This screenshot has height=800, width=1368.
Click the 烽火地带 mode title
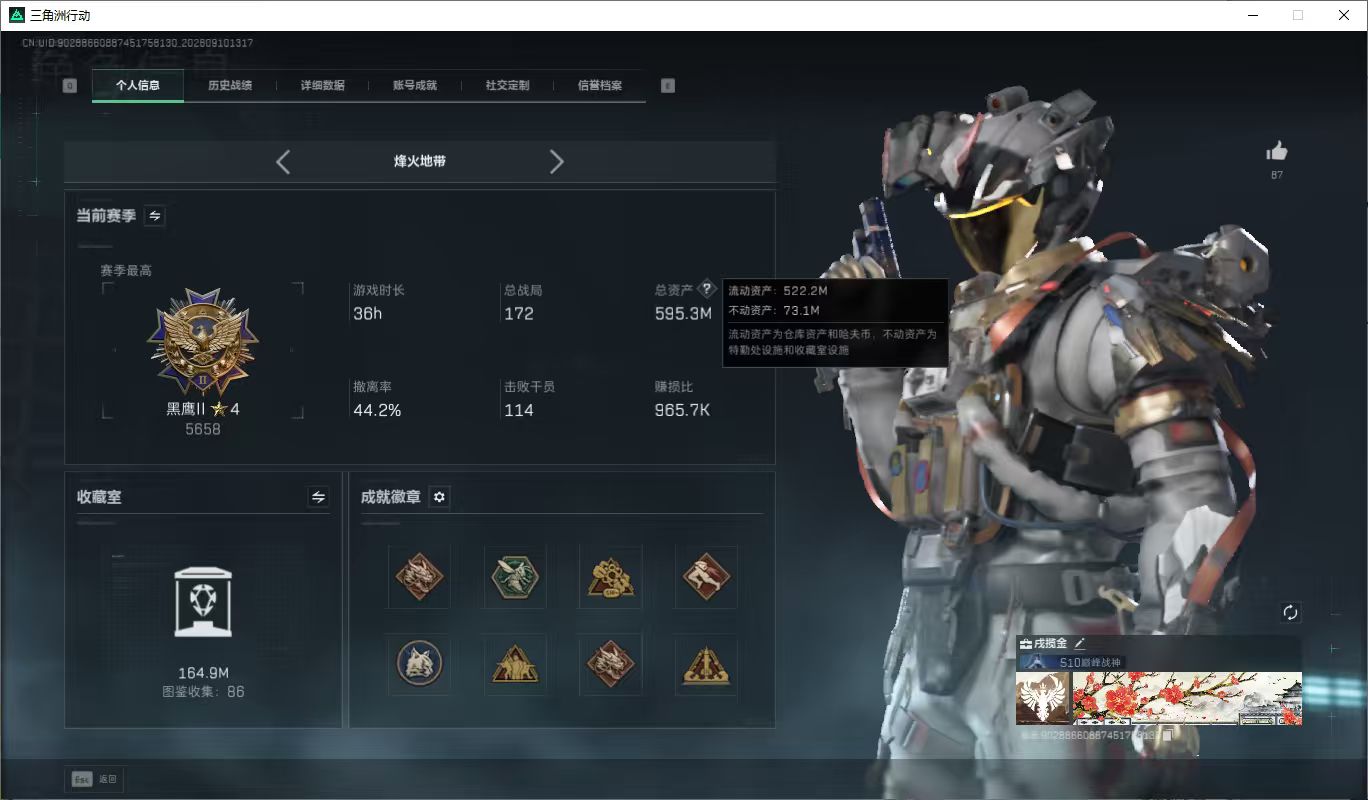click(x=420, y=161)
